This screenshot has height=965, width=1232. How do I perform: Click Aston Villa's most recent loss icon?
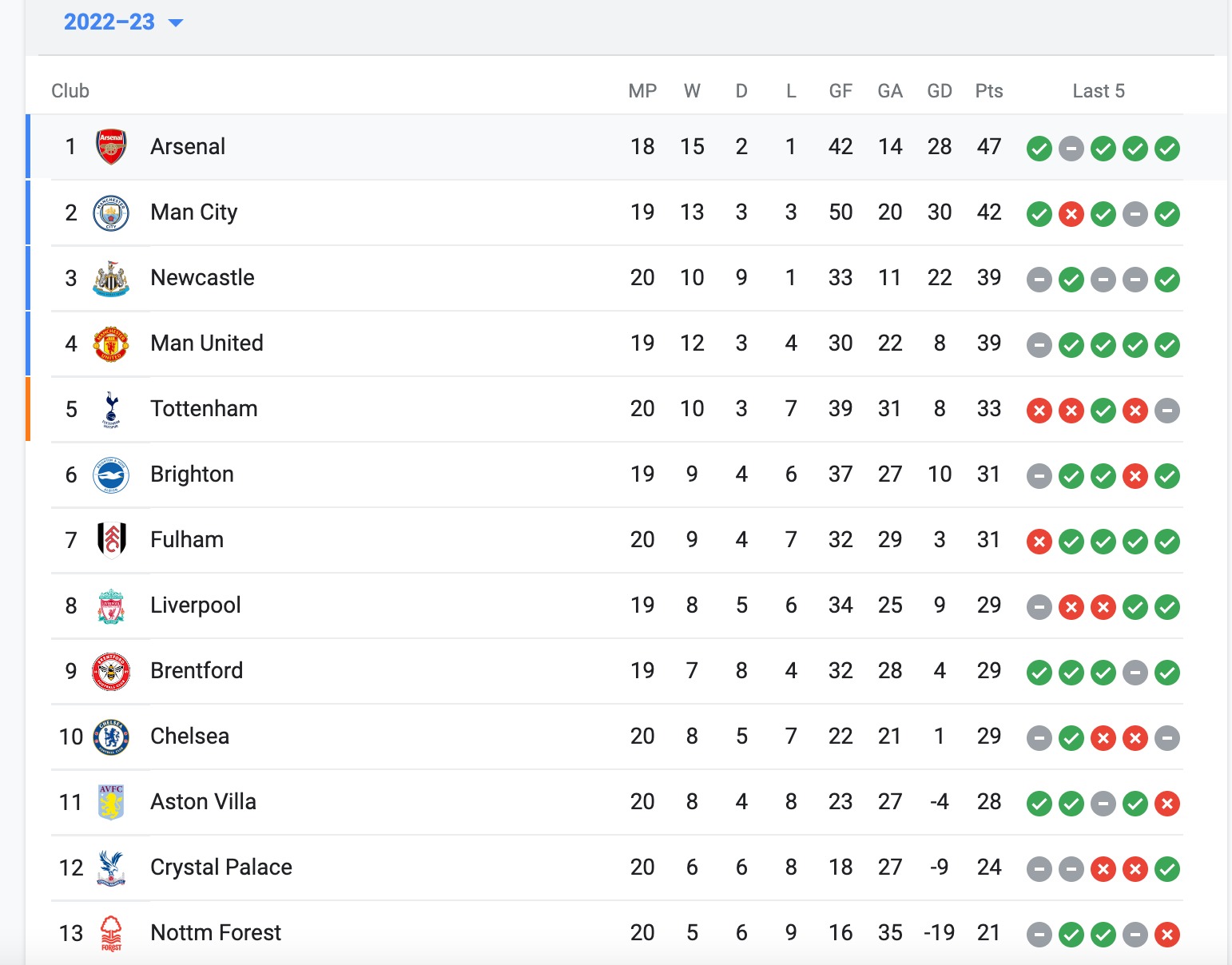pyautogui.click(x=1167, y=804)
